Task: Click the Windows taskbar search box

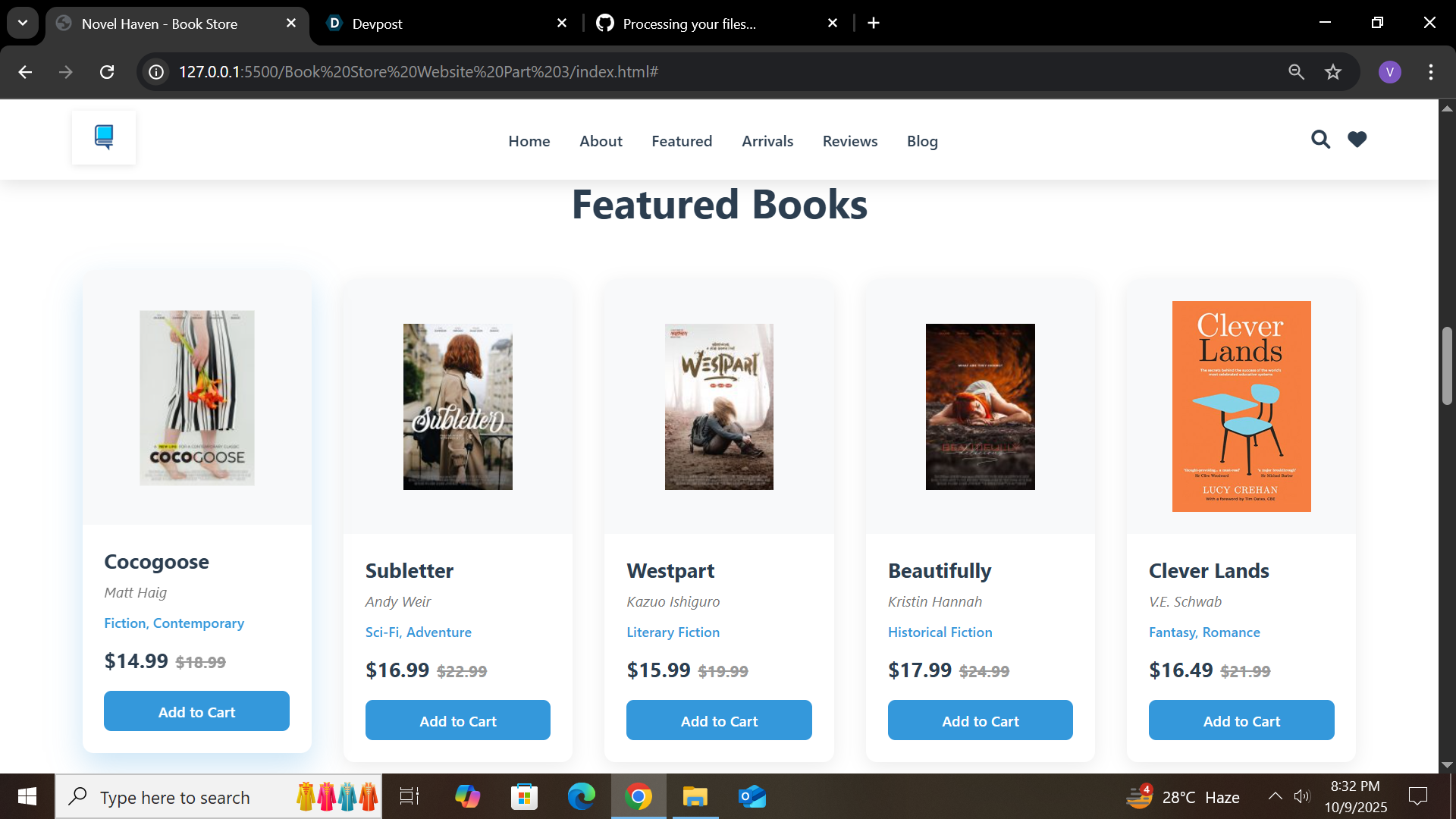Action: click(218, 796)
